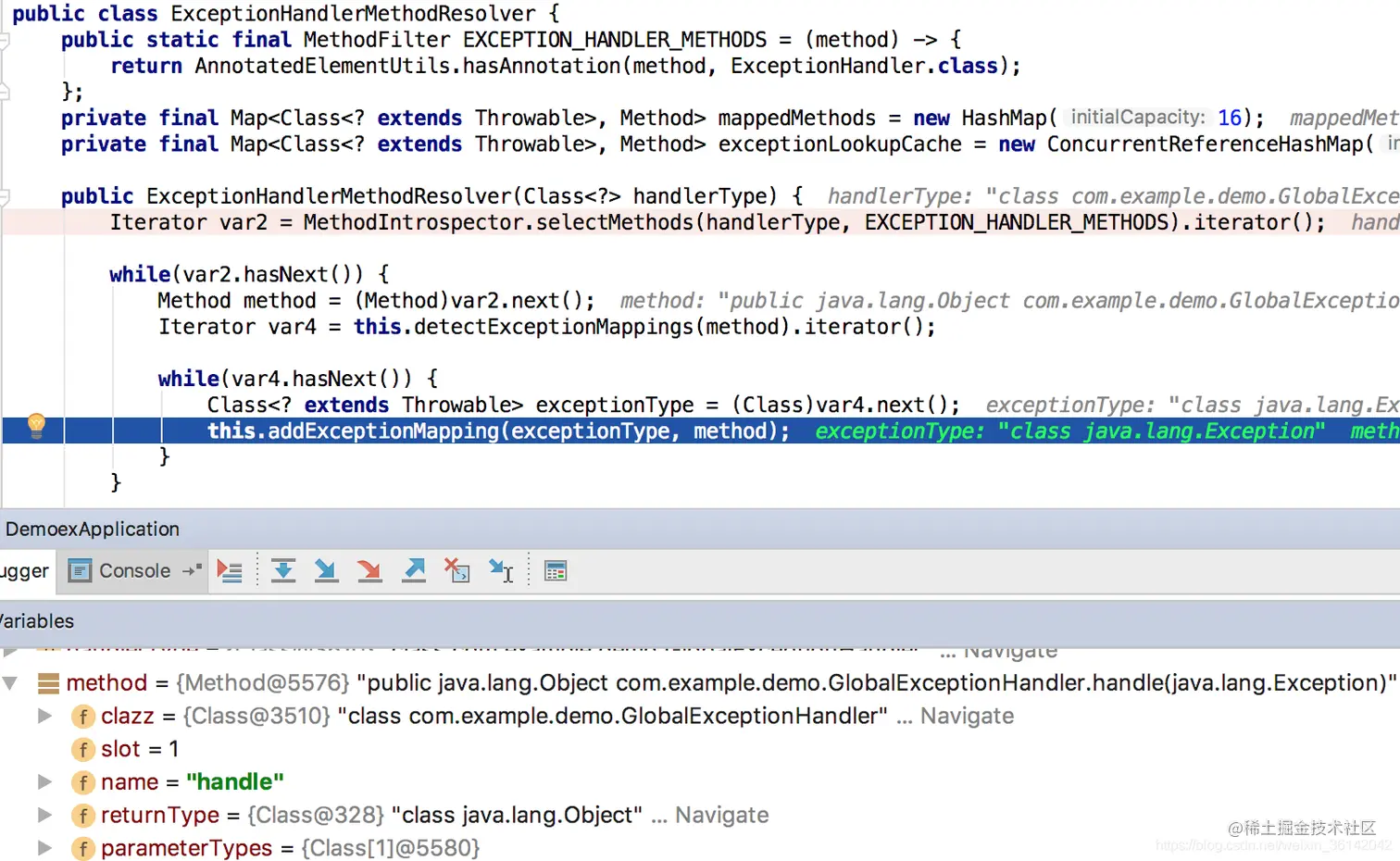Click the blue Step Into icon

[326, 571]
